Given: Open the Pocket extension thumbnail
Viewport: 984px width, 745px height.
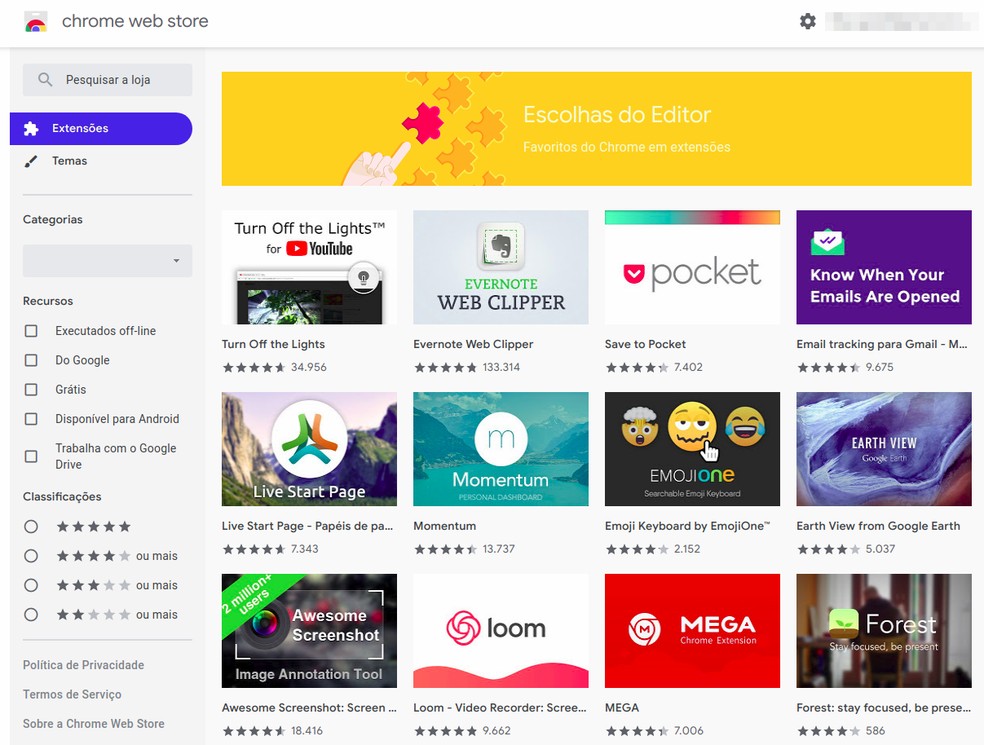Looking at the screenshot, I should click(692, 267).
